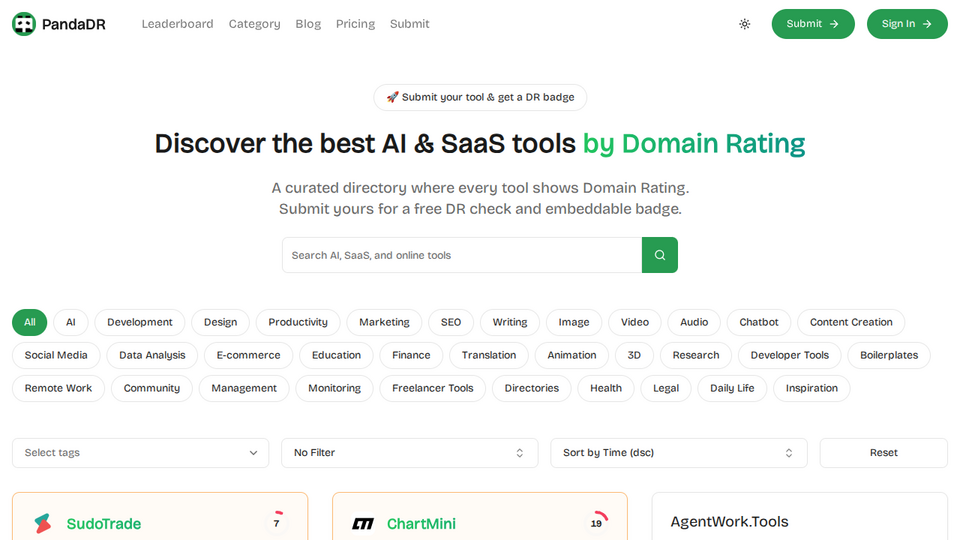Viewport: 960px width, 540px height.
Task: Select the Video category chip
Action: (634, 322)
